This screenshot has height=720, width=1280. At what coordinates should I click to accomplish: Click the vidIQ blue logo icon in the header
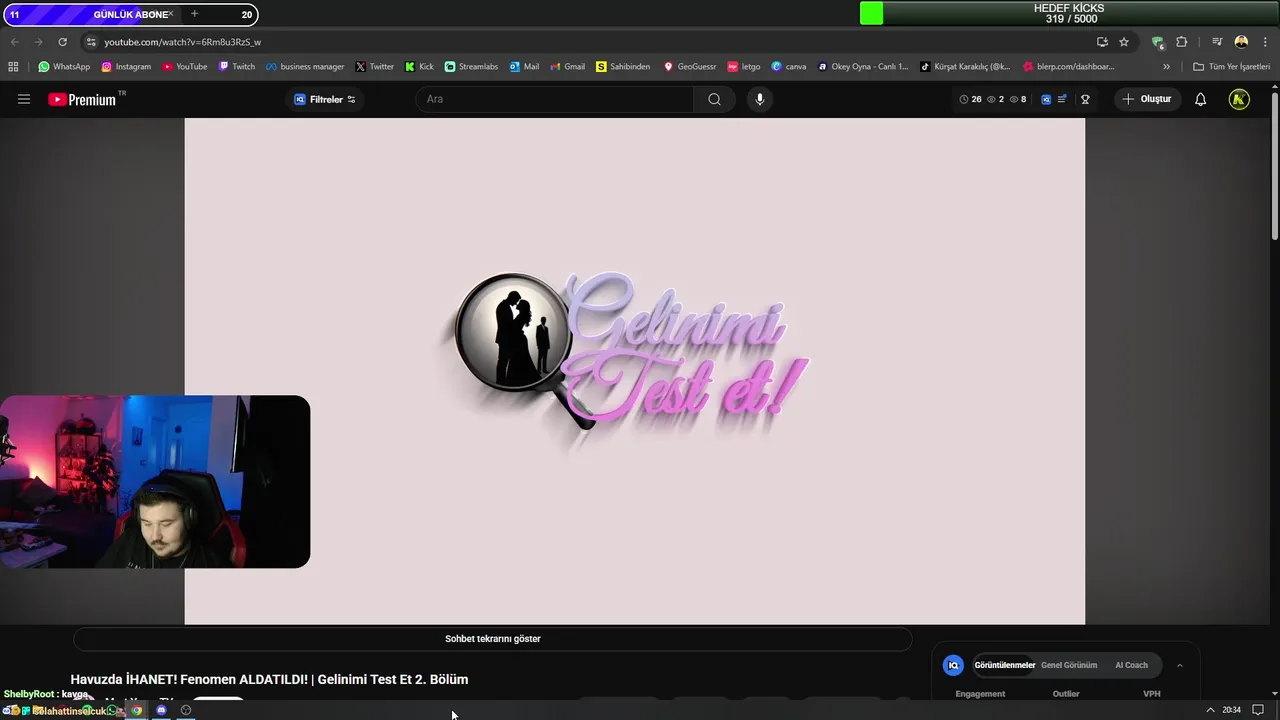coord(1046,99)
